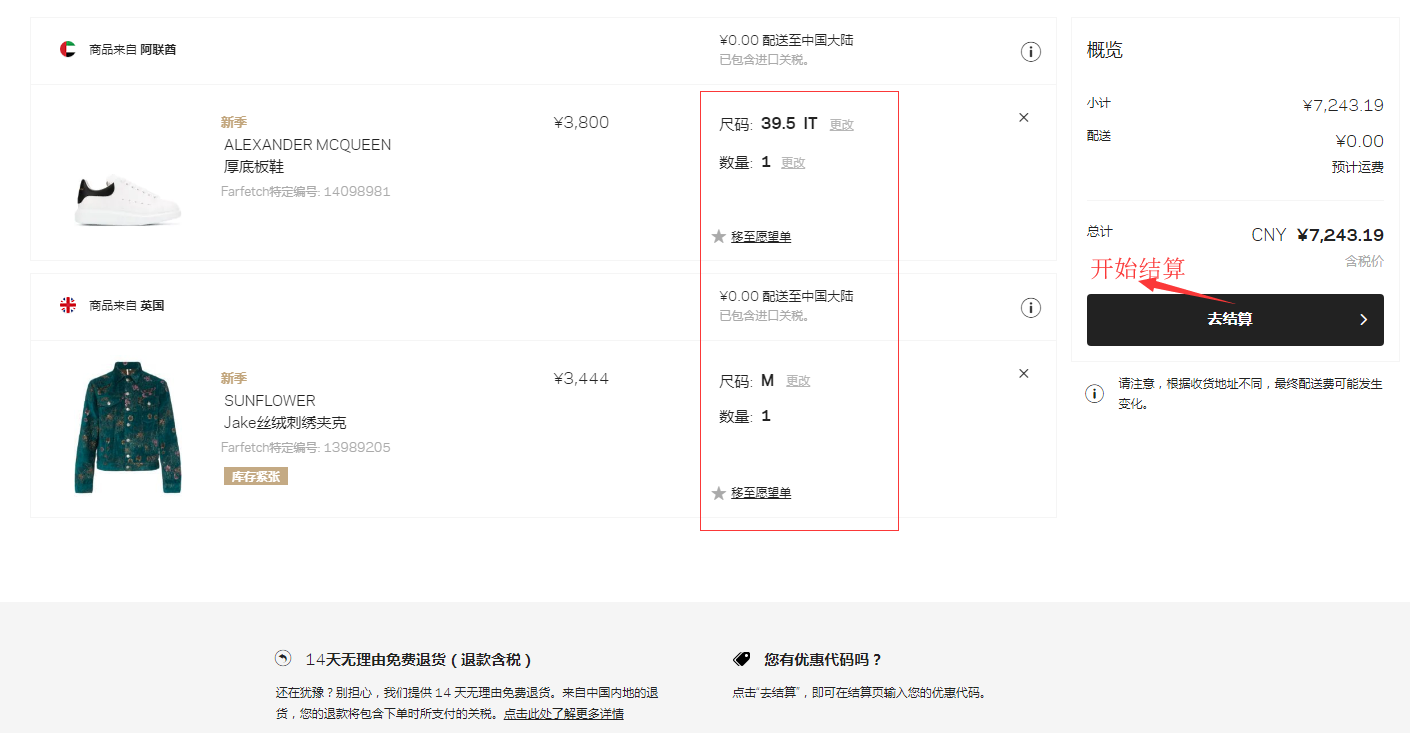Move the Sunflower jacket to the wishlist
Image resolution: width=1410 pixels, height=733 pixels.
pos(761,493)
